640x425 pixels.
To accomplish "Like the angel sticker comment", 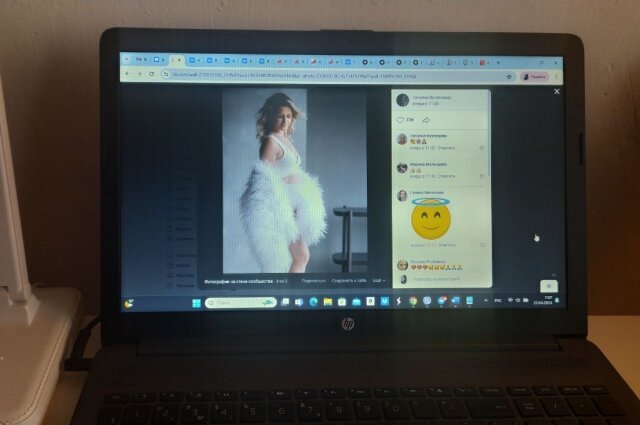I will pyautogui.click(x=483, y=245).
